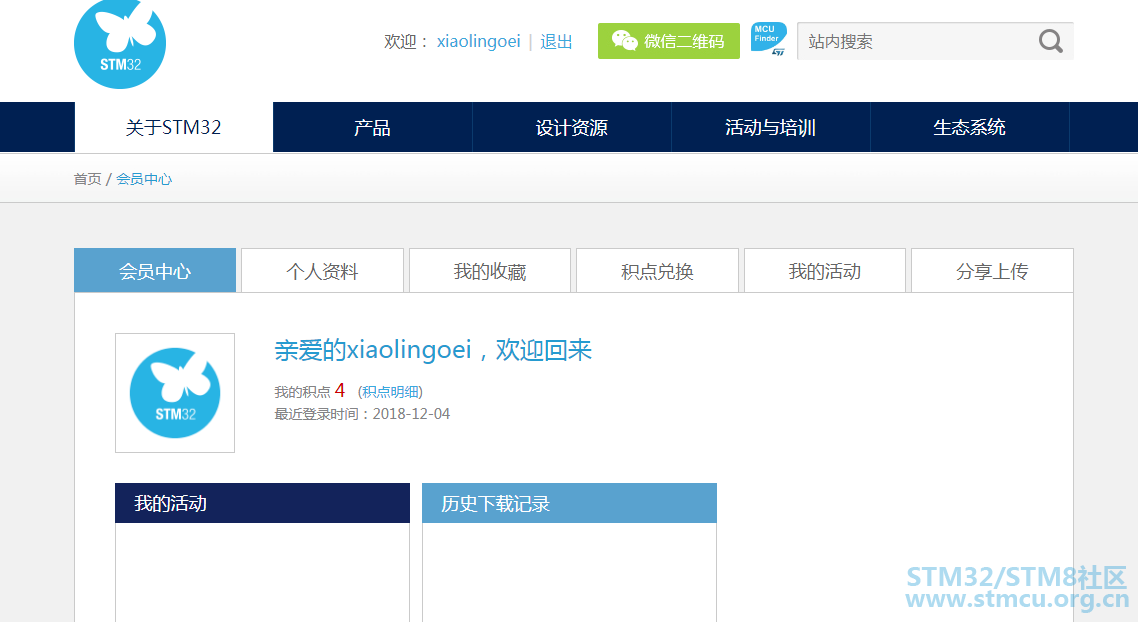The height and width of the screenshot is (622, 1138).
Task: Select the 会员中心 tab
Action: pos(155,271)
